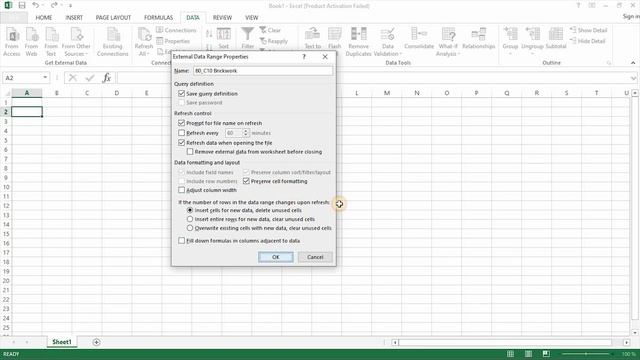Click the Name field in dialog
Screen dimensions: 640x360
click(x=263, y=71)
